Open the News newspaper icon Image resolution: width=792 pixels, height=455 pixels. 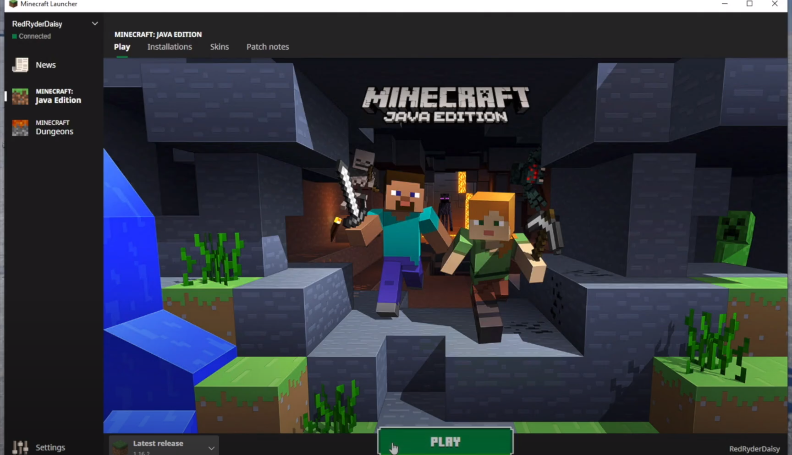click(x=20, y=65)
